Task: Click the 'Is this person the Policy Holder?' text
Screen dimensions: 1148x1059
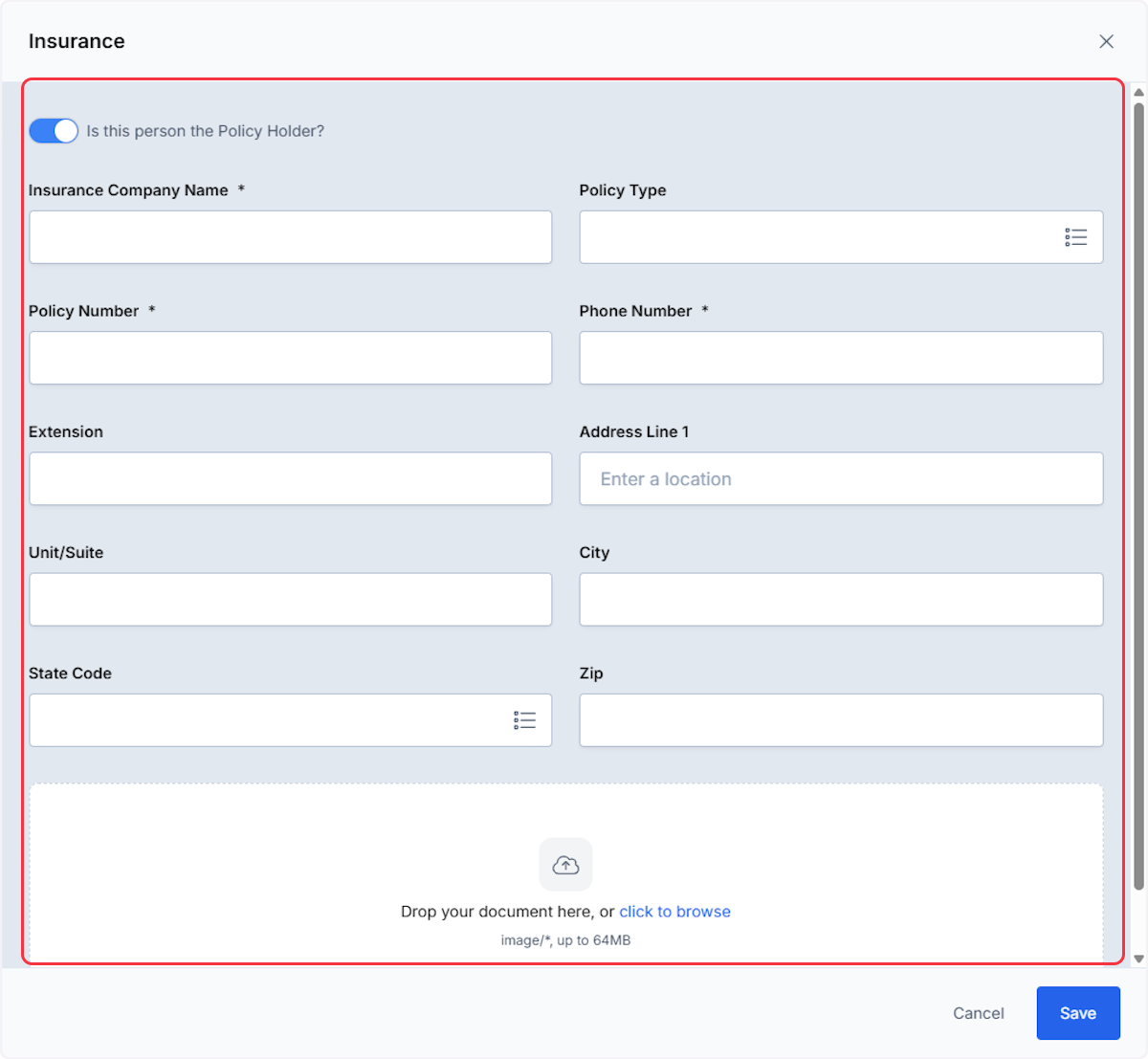Action: pos(206,131)
